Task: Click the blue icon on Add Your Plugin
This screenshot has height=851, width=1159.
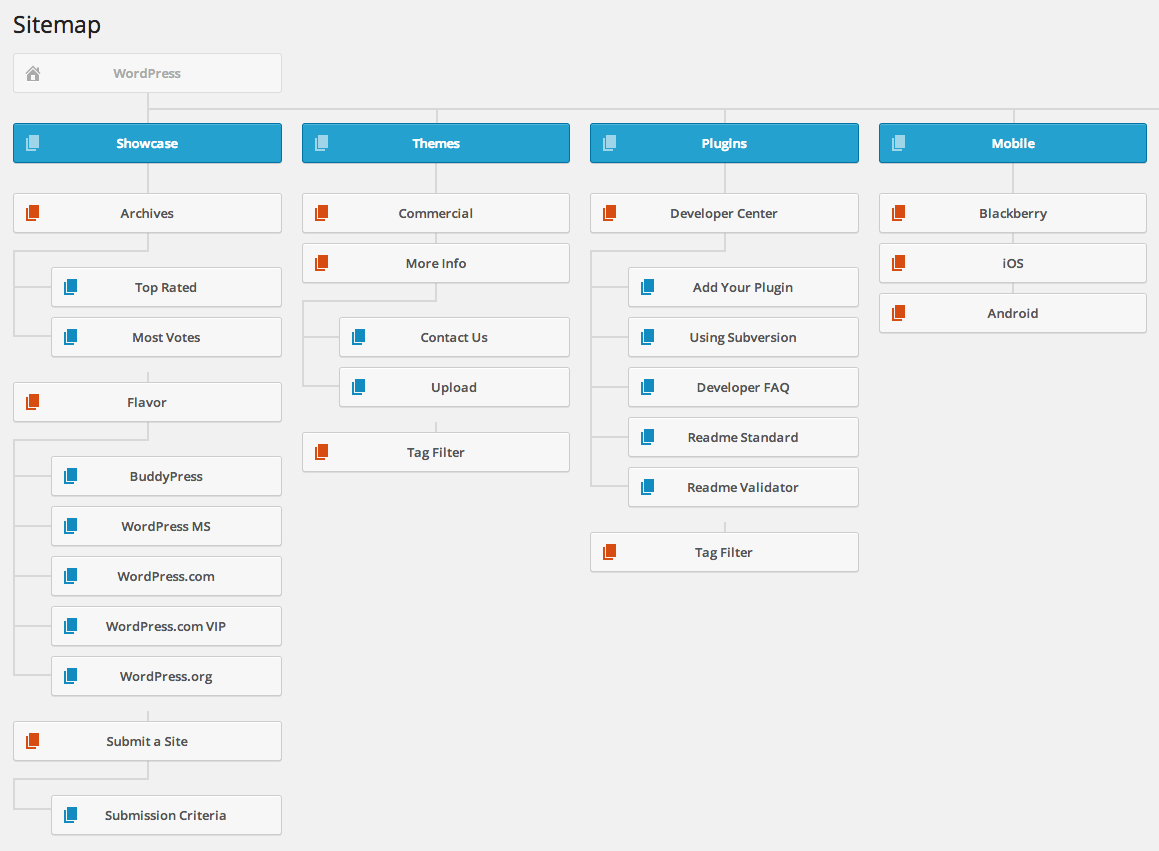Action: point(648,287)
